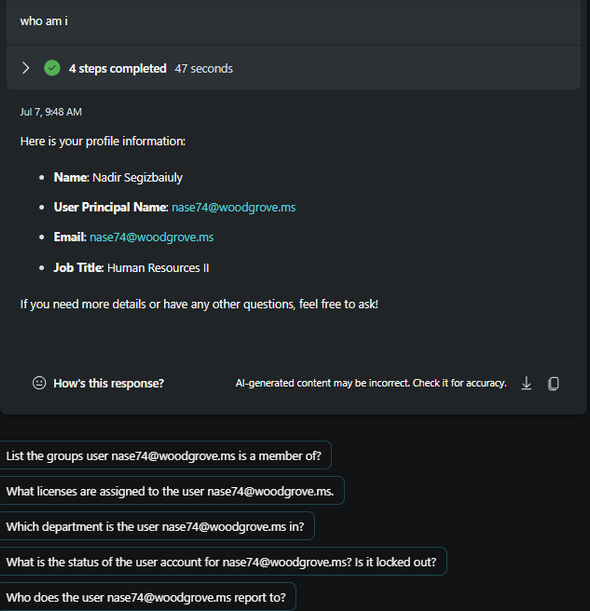Download the response with the arrow icon
Image resolution: width=590 pixels, height=611 pixels.
[x=526, y=383]
